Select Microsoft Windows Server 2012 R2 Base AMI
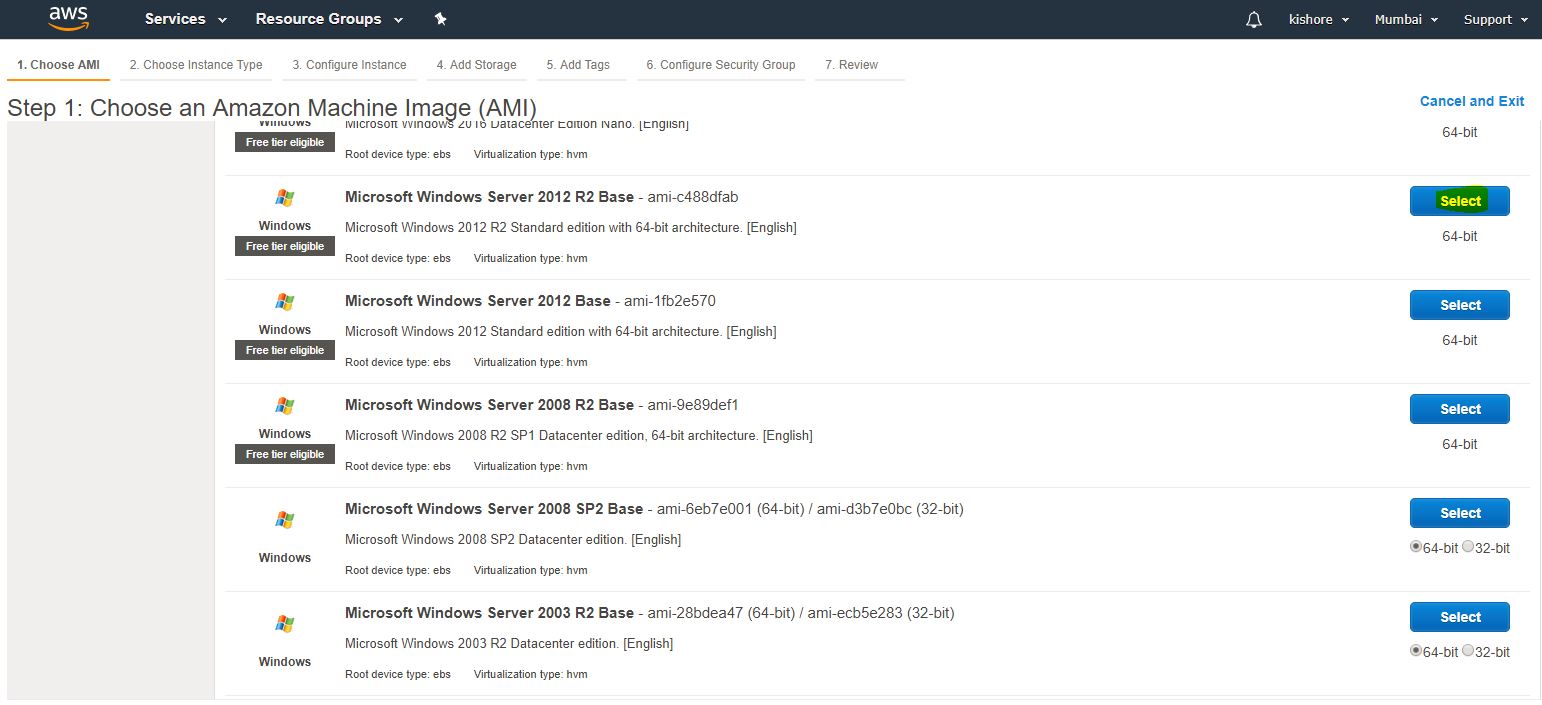Viewport: 1542px width, 705px height. (1459, 201)
